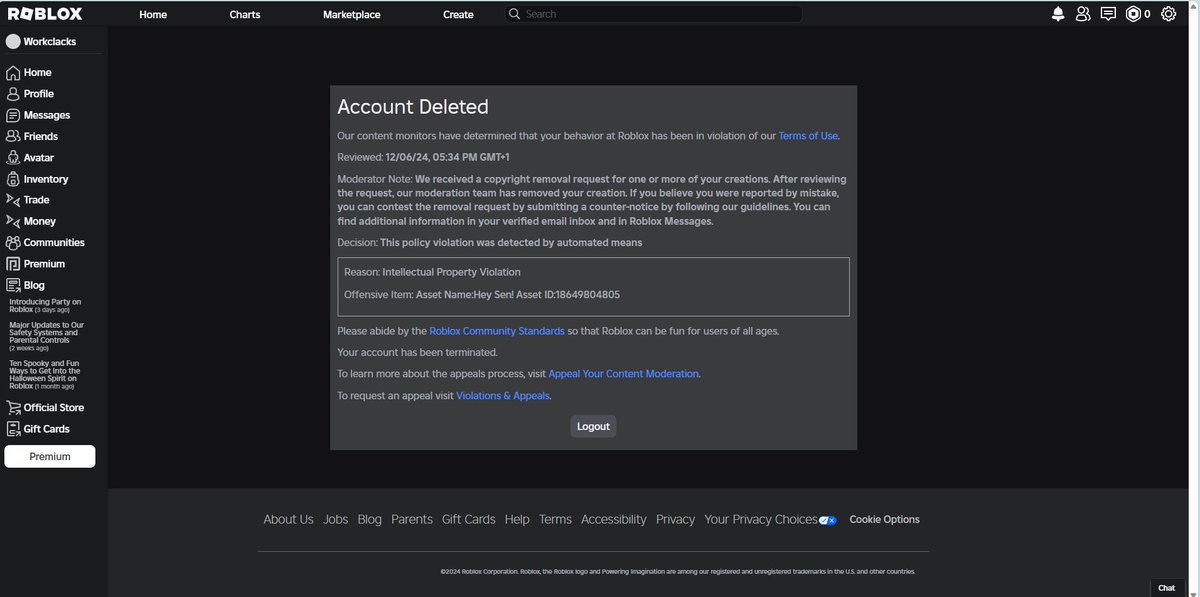This screenshot has width=1200, height=597.
Task: Open the Marketplace tab
Action: coord(351,14)
